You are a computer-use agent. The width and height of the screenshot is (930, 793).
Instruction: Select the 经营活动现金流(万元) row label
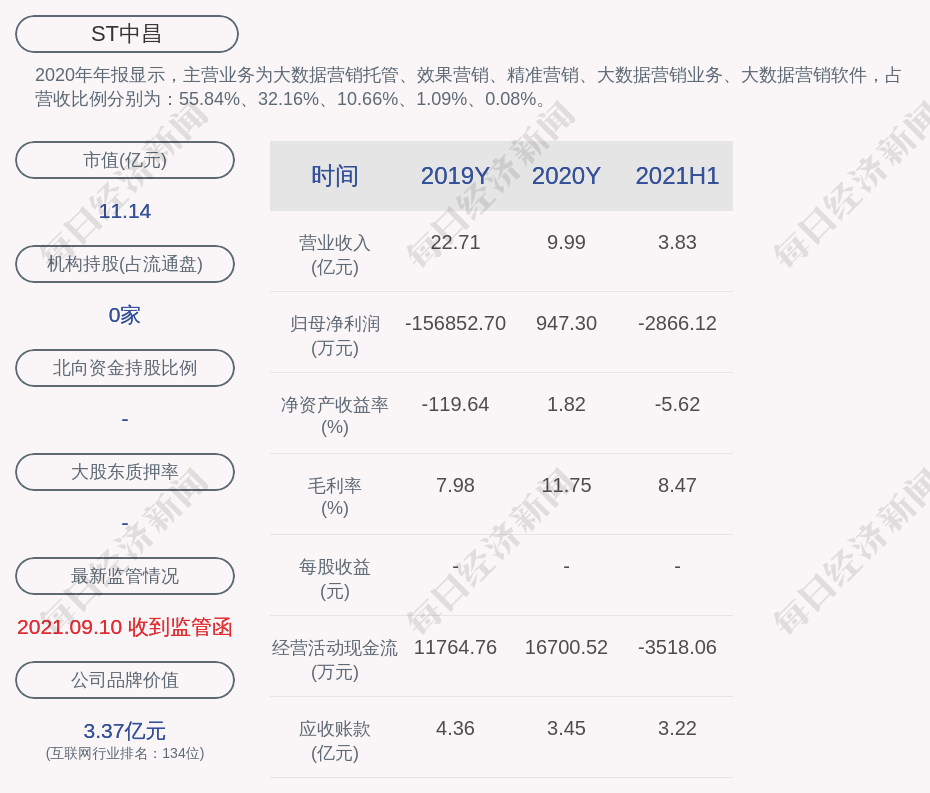tap(335, 660)
